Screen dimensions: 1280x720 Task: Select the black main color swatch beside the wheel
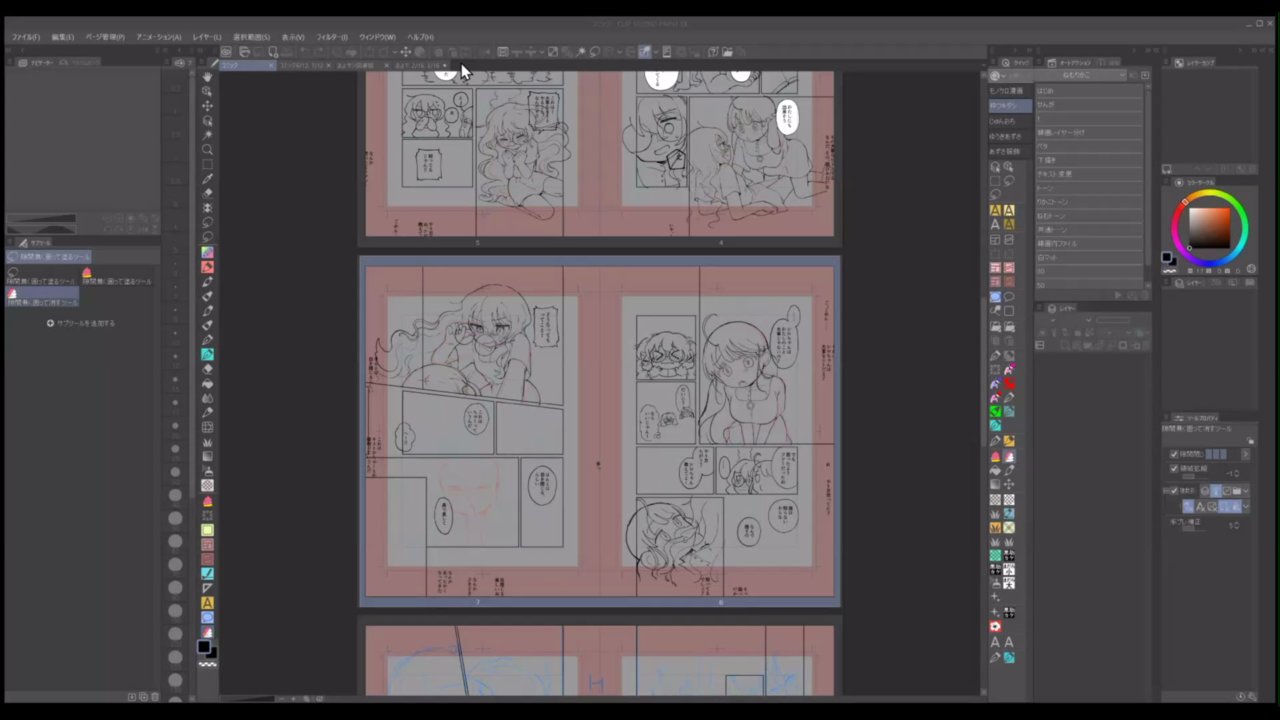[x=1166, y=257]
